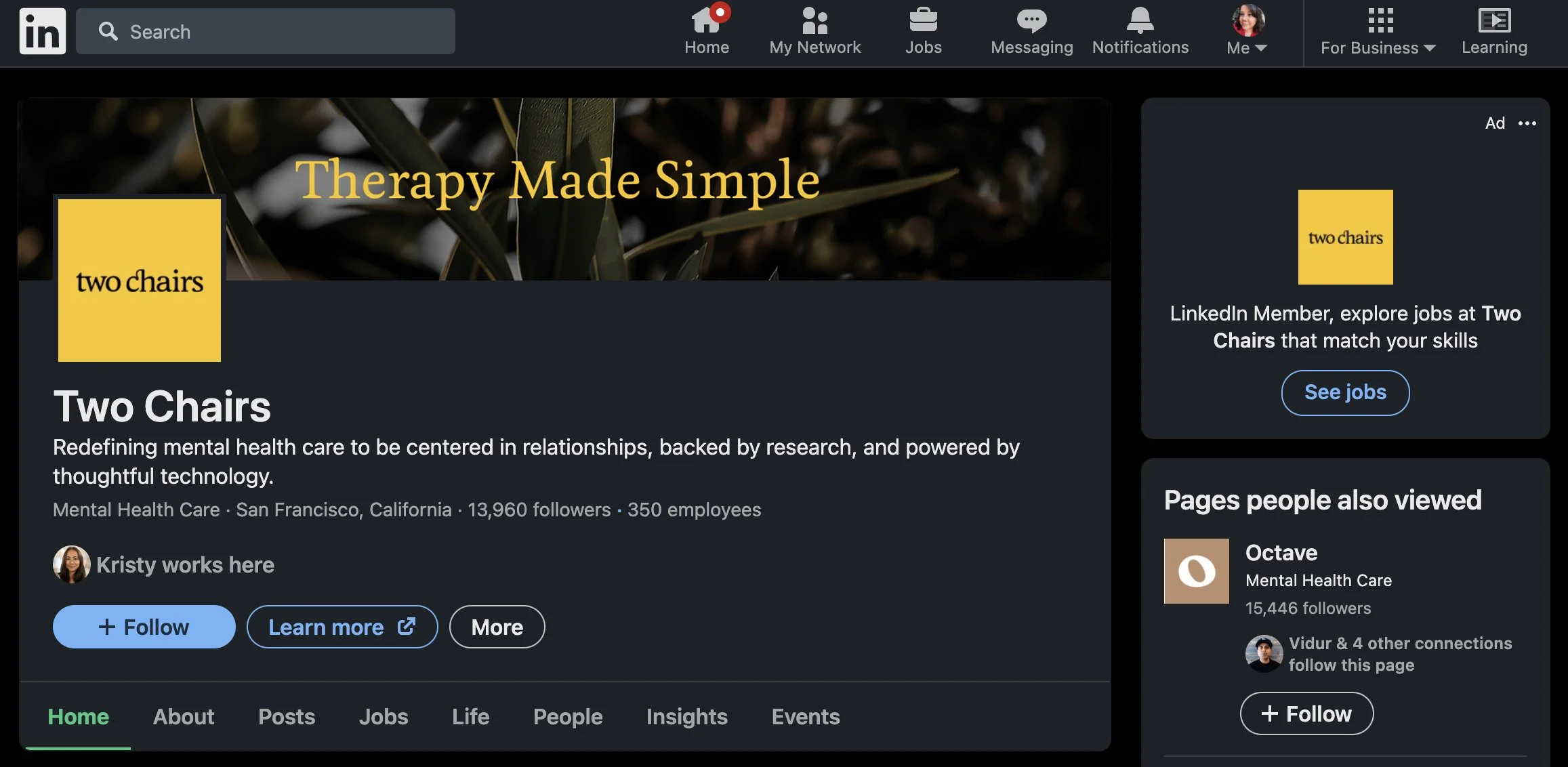Screen dimensions: 1568x767
Task: Click the LinkedIn logo icon
Action: [x=42, y=31]
